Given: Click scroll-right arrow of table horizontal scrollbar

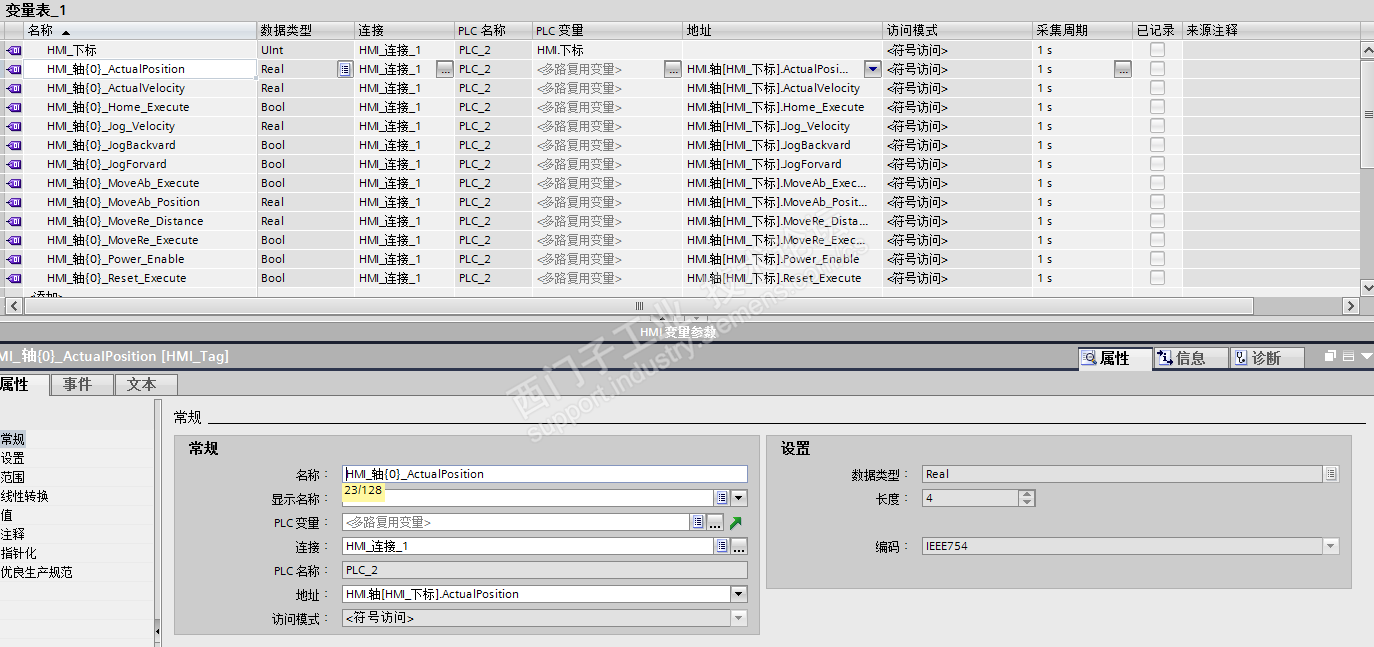Looking at the screenshot, I should pos(1351,306).
